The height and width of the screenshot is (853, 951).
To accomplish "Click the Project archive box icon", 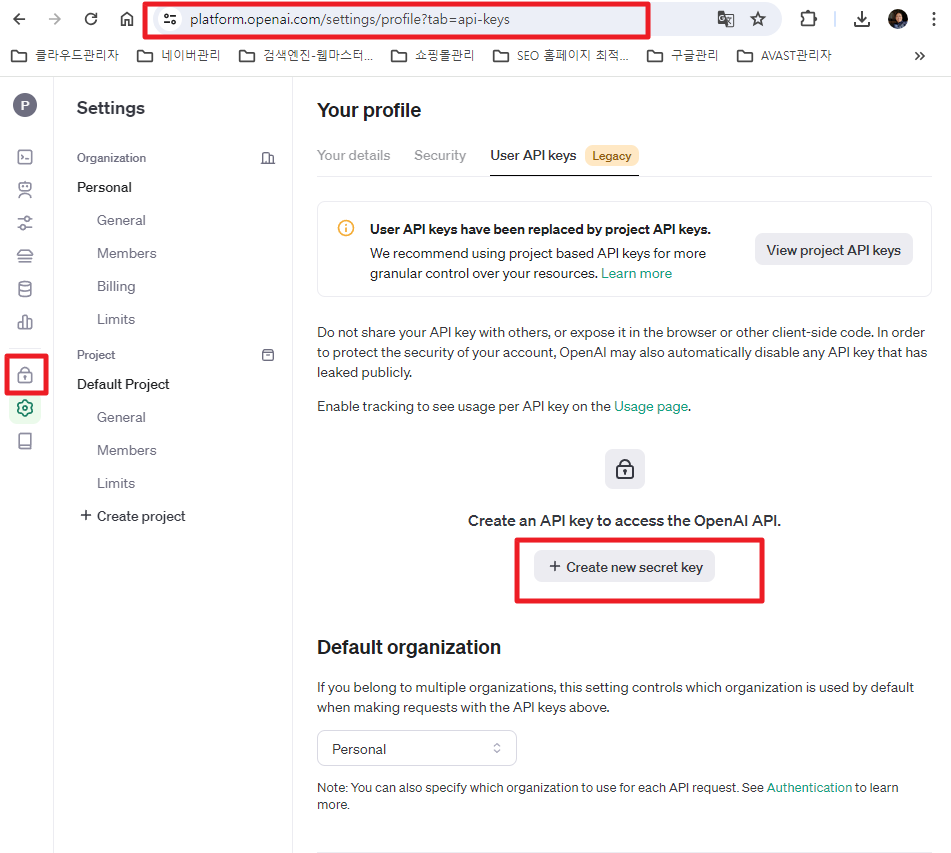I will click(267, 355).
